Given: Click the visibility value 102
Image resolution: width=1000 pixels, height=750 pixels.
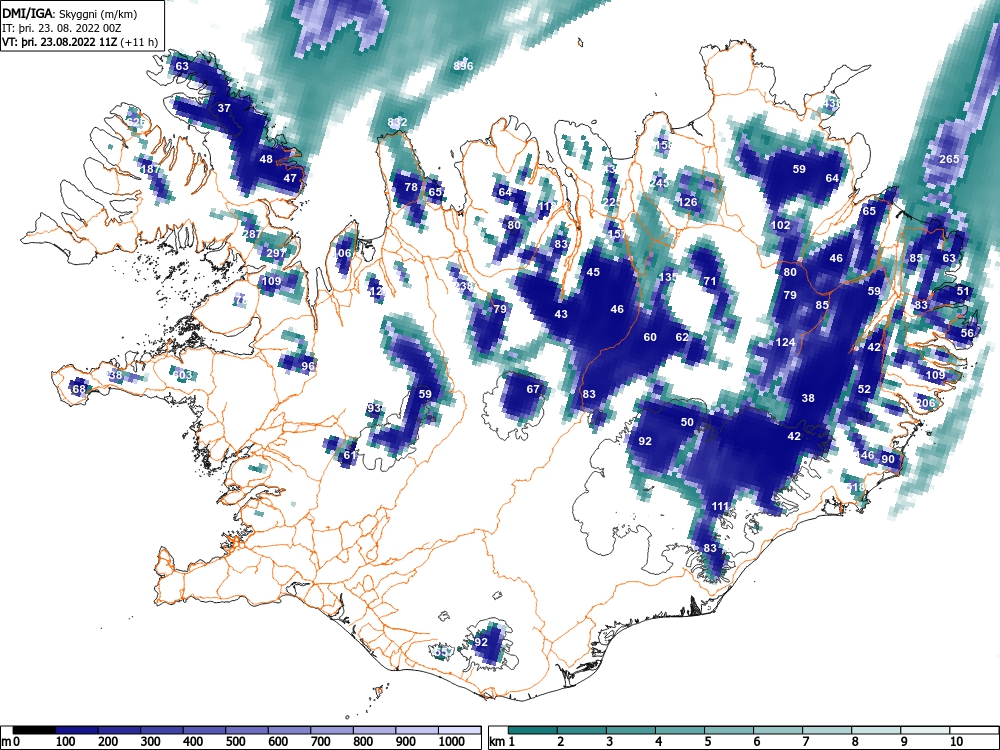Looking at the screenshot, I should point(781,224).
